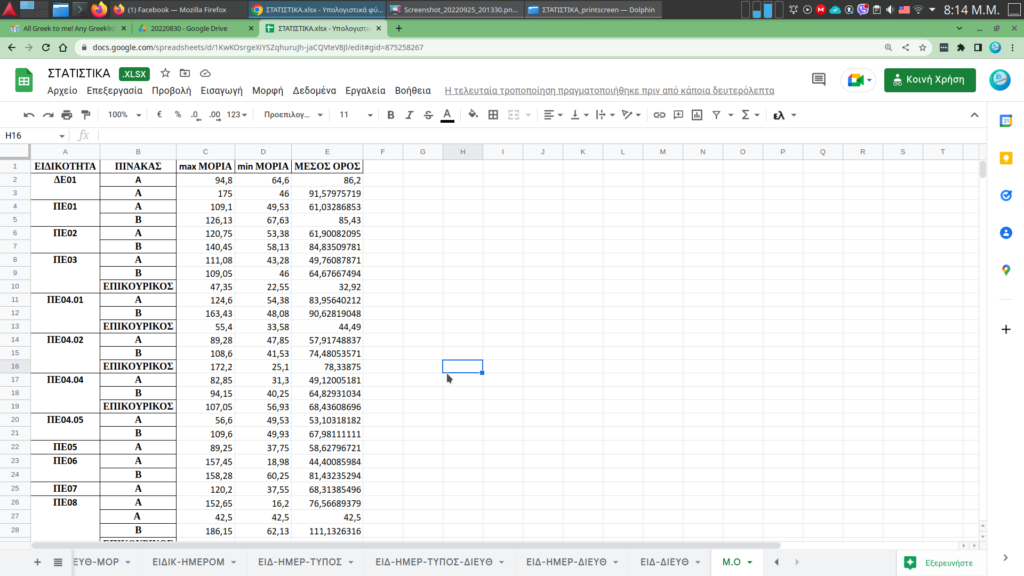Viewport: 1024px width, 576px height.
Task: Open the Προβολή menu
Action: click(171, 91)
